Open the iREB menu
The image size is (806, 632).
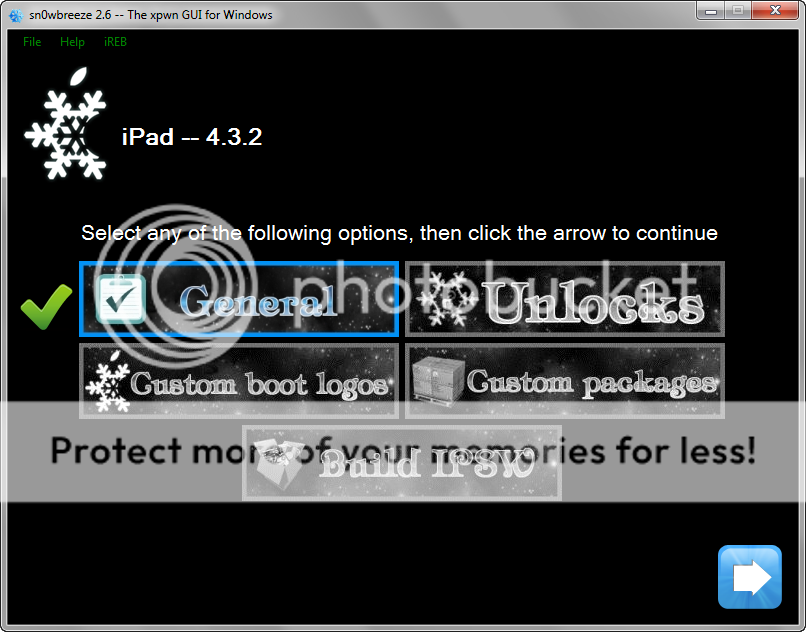click(x=115, y=42)
